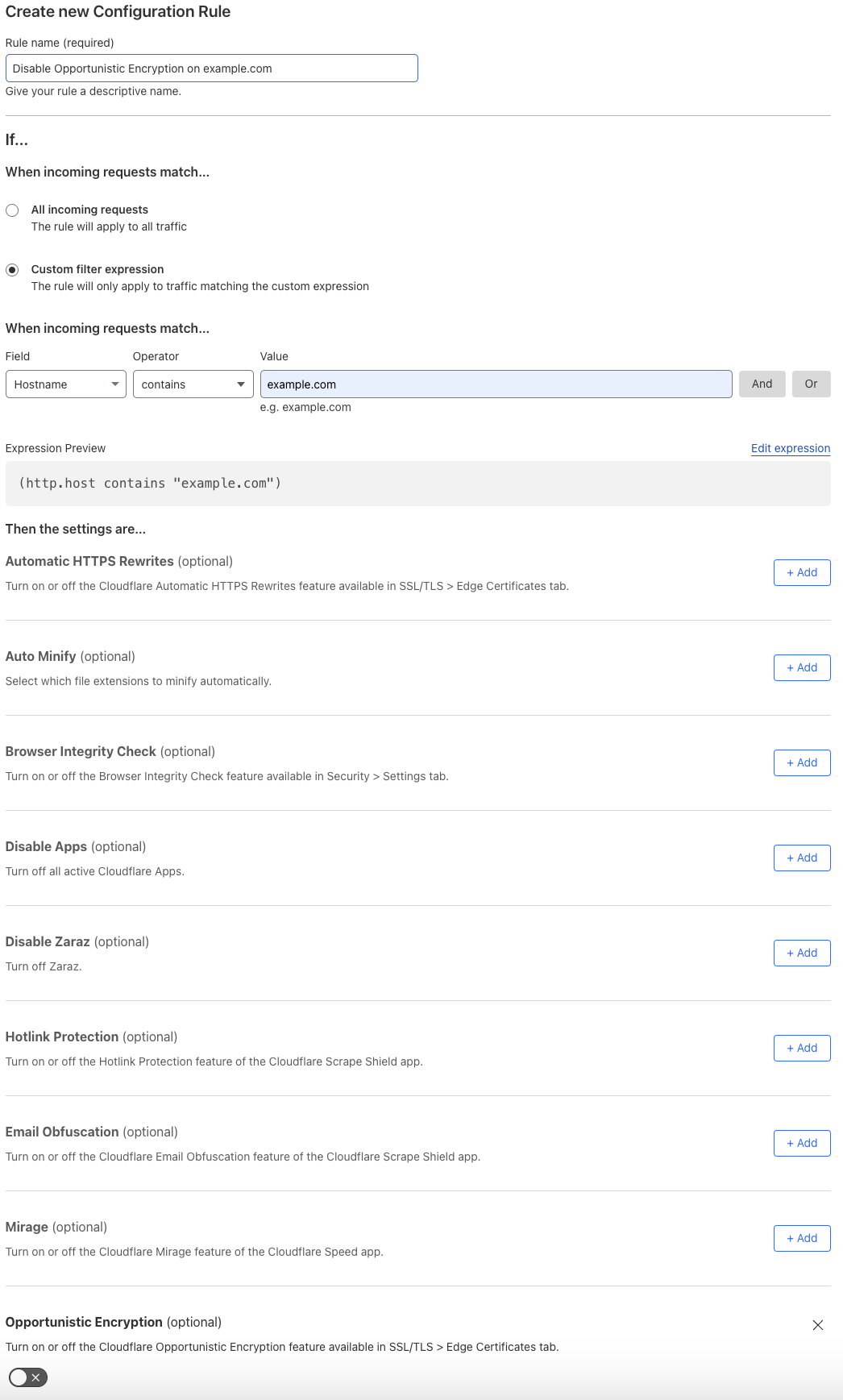Viewport: 843px width, 1400px height.
Task: Add the Disable Zaraz setting
Action: (801, 953)
